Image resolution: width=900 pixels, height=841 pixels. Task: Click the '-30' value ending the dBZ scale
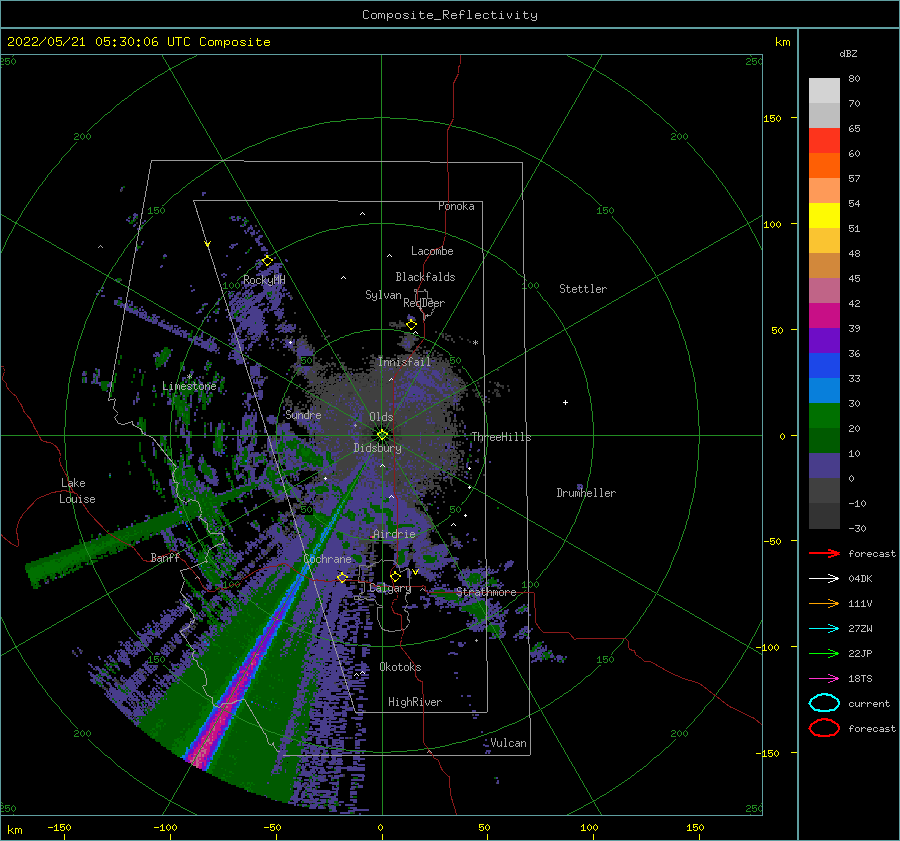click(857, 528)
